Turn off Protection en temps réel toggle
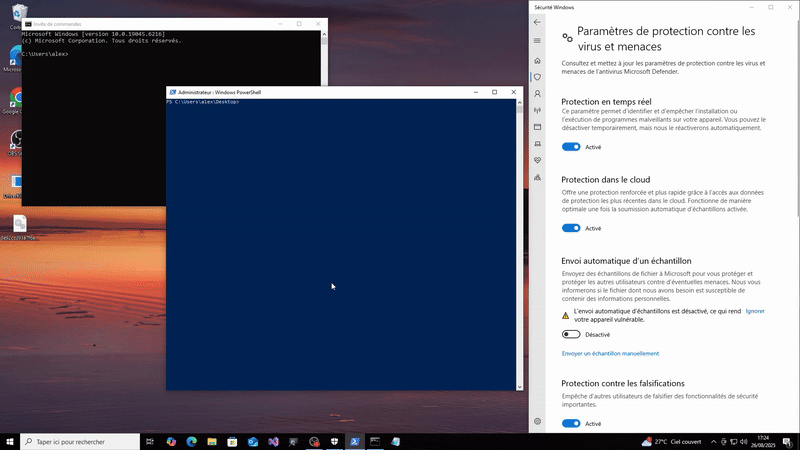Viewport: 800px width, 450px height. [571, 147]
